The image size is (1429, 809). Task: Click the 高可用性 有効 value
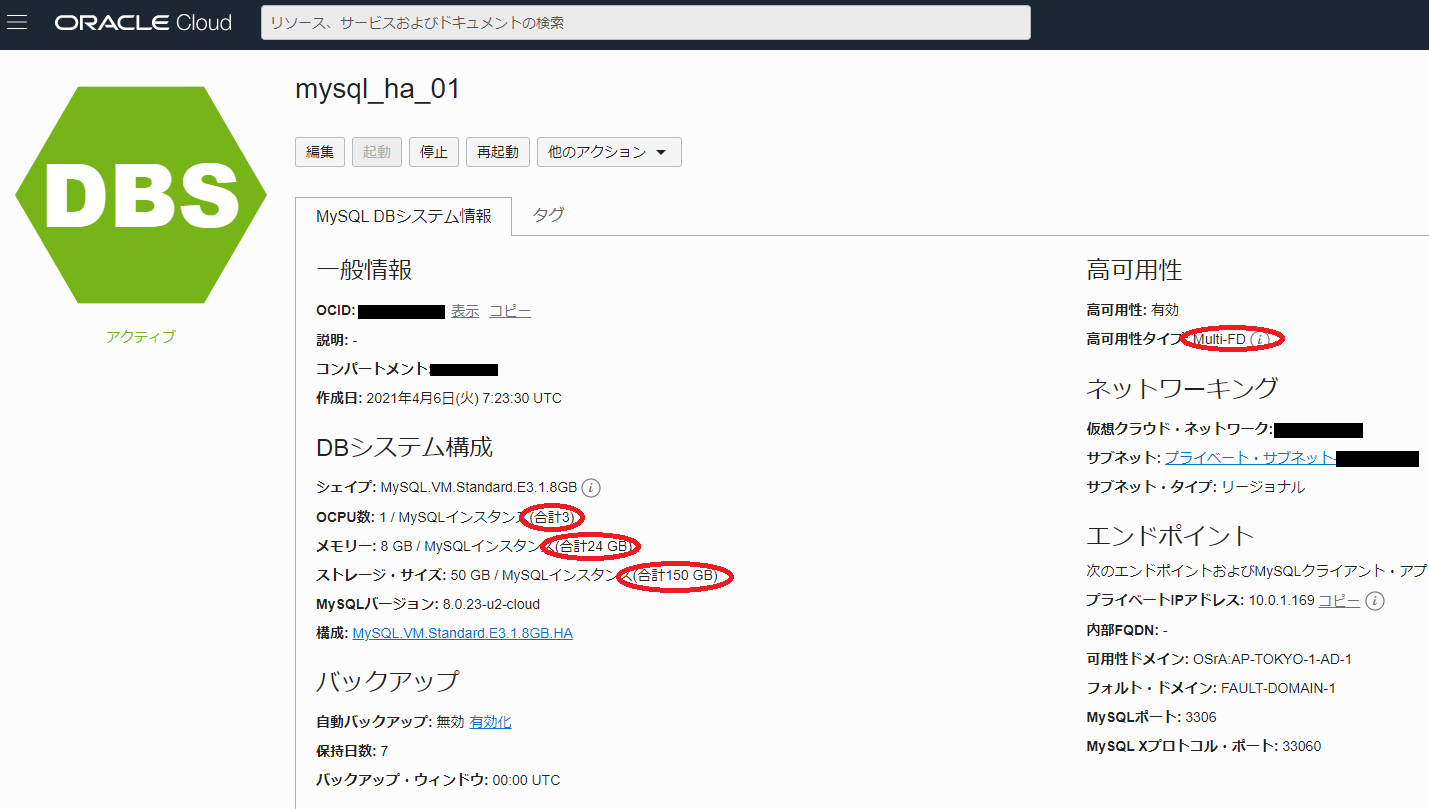pyautogui.click(x=1165, y=310)
